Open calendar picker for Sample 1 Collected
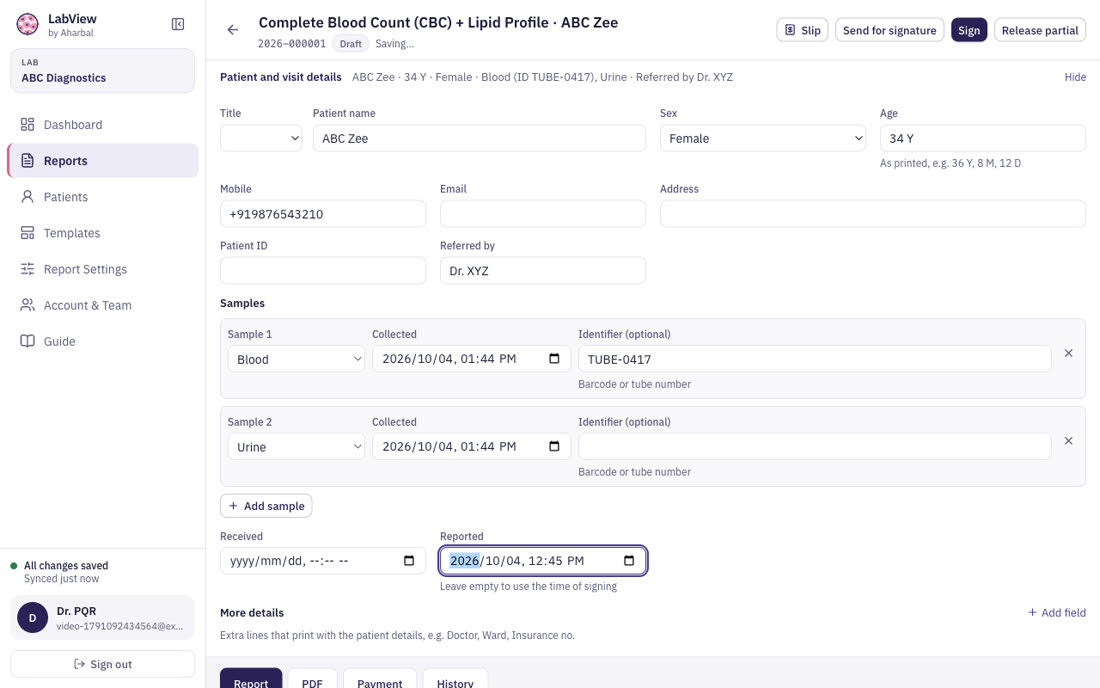The width and height of the screenshot is (1100, 688). point(554,358)
